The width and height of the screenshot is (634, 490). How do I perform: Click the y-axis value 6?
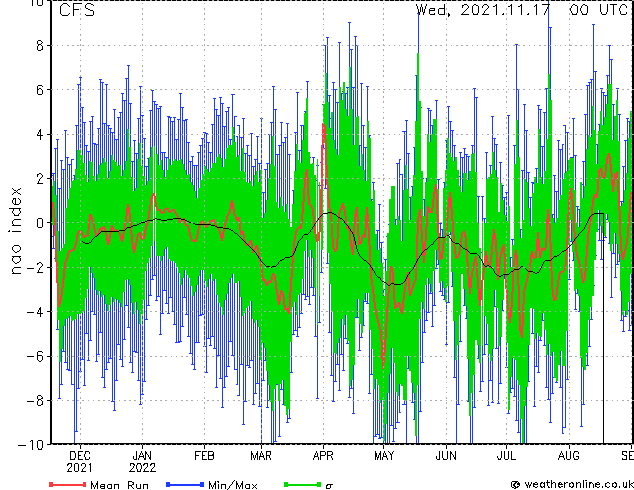click(40, 90)
